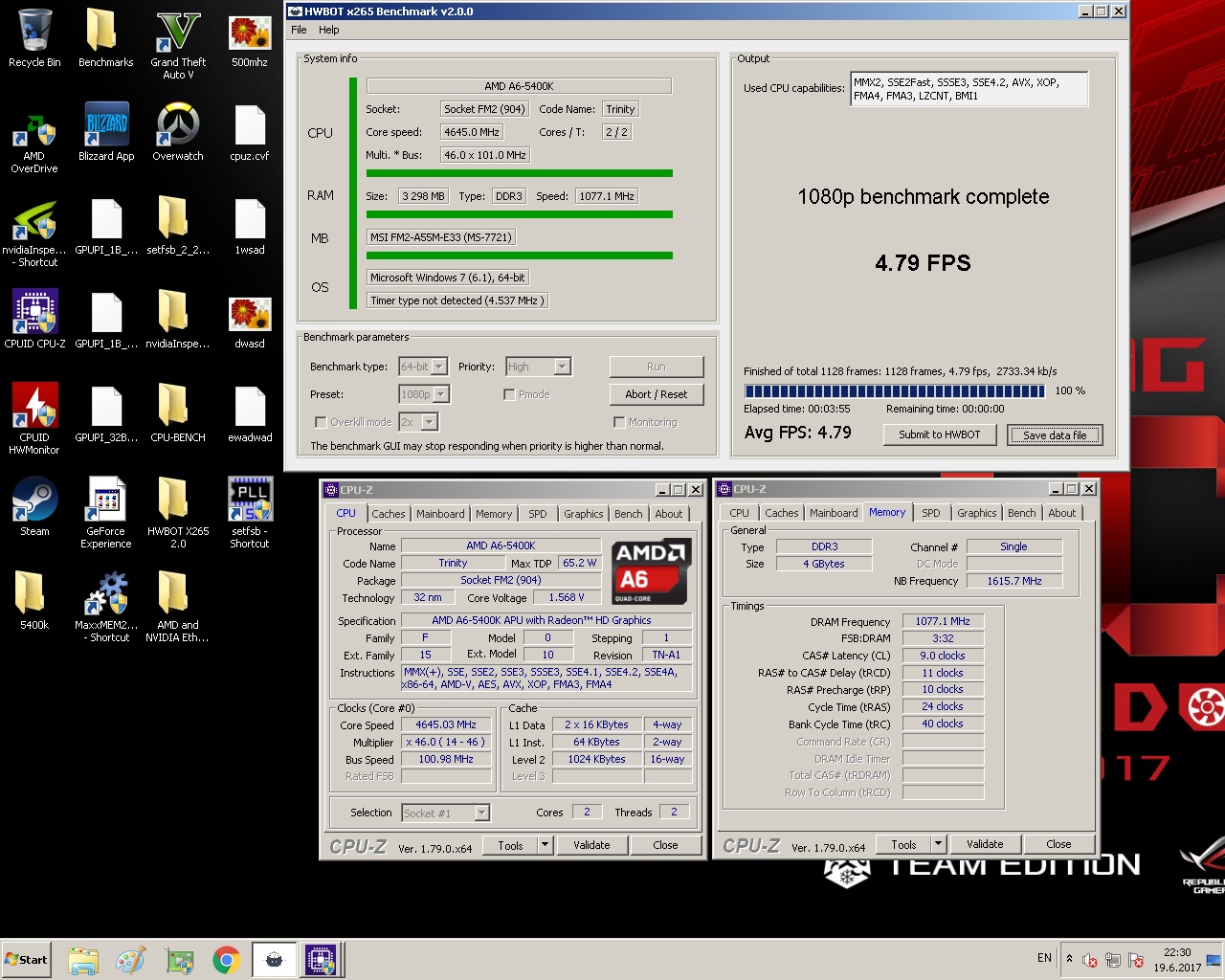1225x980 pixels.
Task: Expand Tools dropdown arrow in right CPU-Z
Action: tap(938, 844)
